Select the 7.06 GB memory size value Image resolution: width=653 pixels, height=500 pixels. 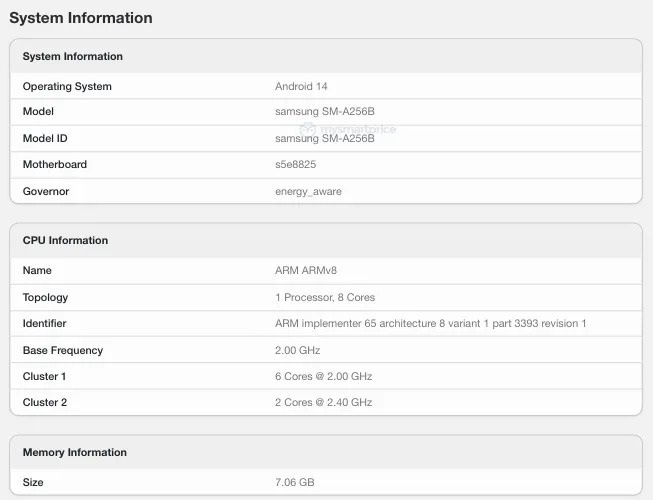click(x=295, y=482)
